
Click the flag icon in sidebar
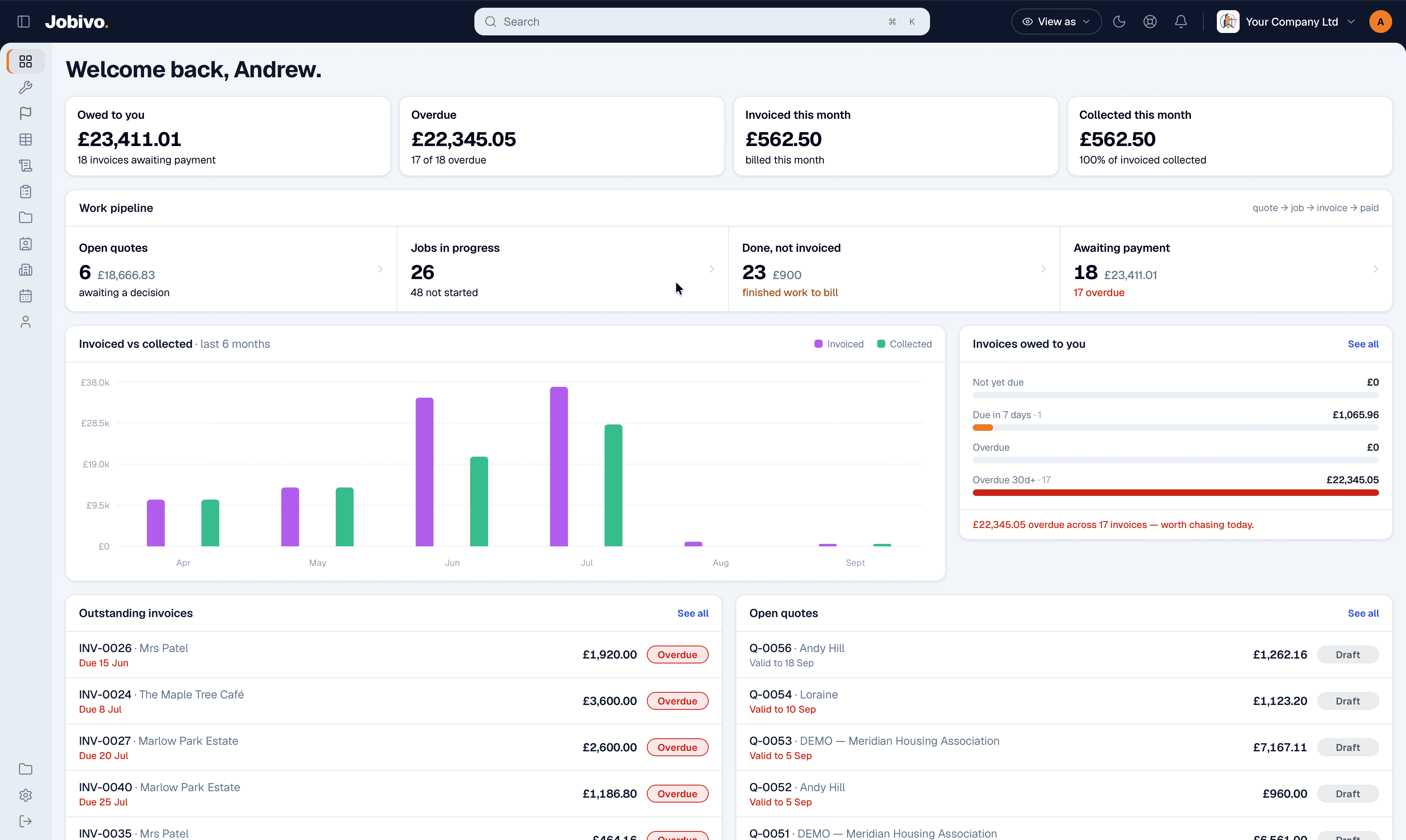(x=26, y=113)
